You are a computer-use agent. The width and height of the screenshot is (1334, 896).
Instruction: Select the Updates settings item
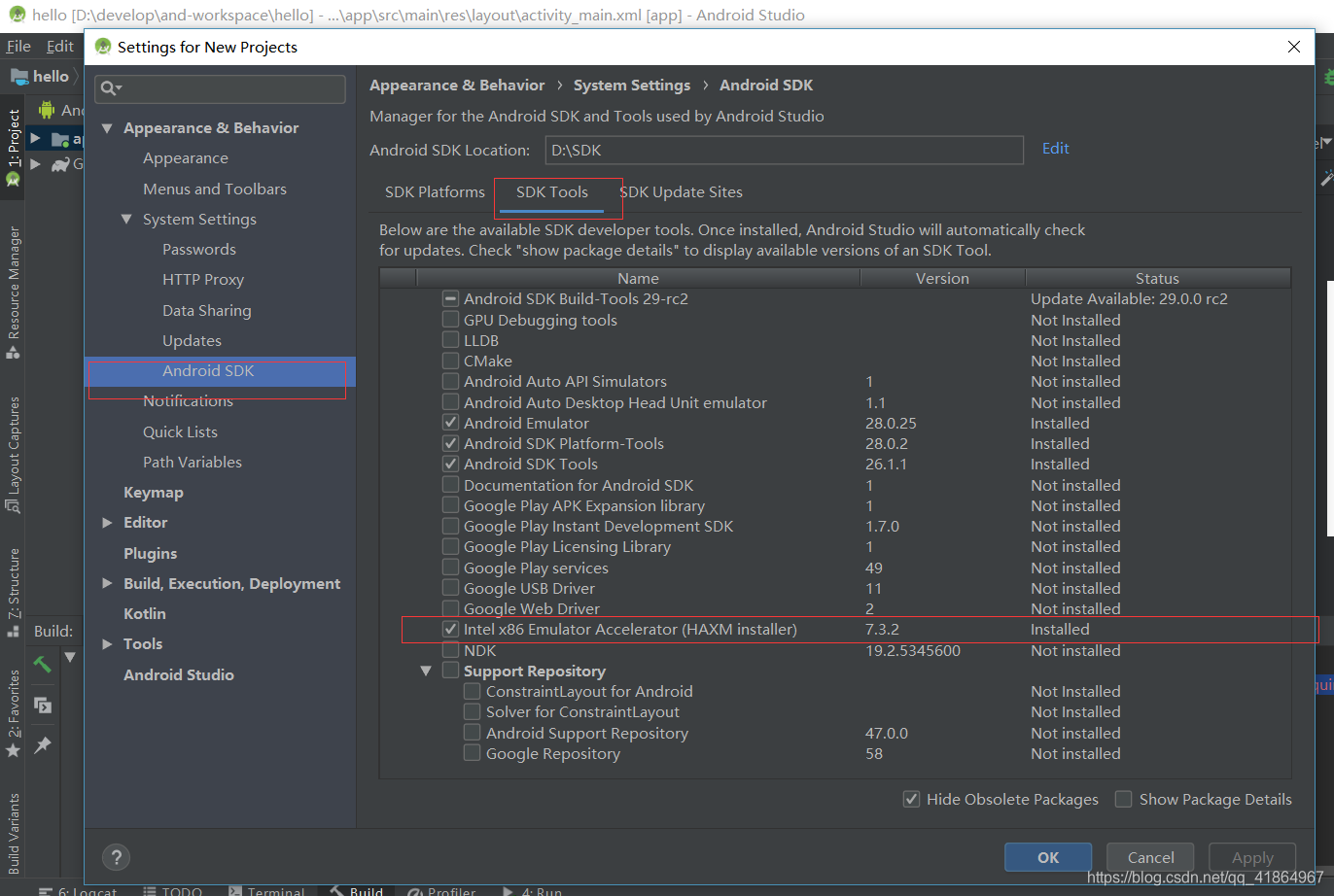click(193, 341)
